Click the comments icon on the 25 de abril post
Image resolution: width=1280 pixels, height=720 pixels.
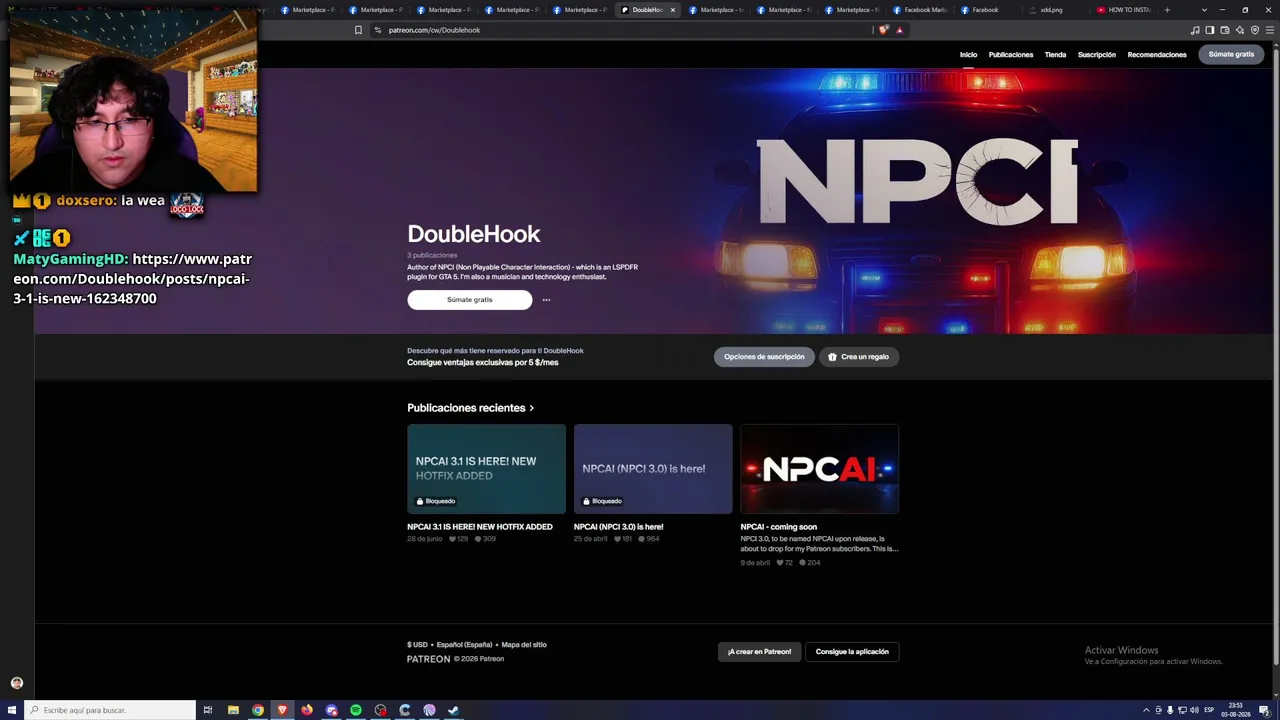[x=641, y=539]
